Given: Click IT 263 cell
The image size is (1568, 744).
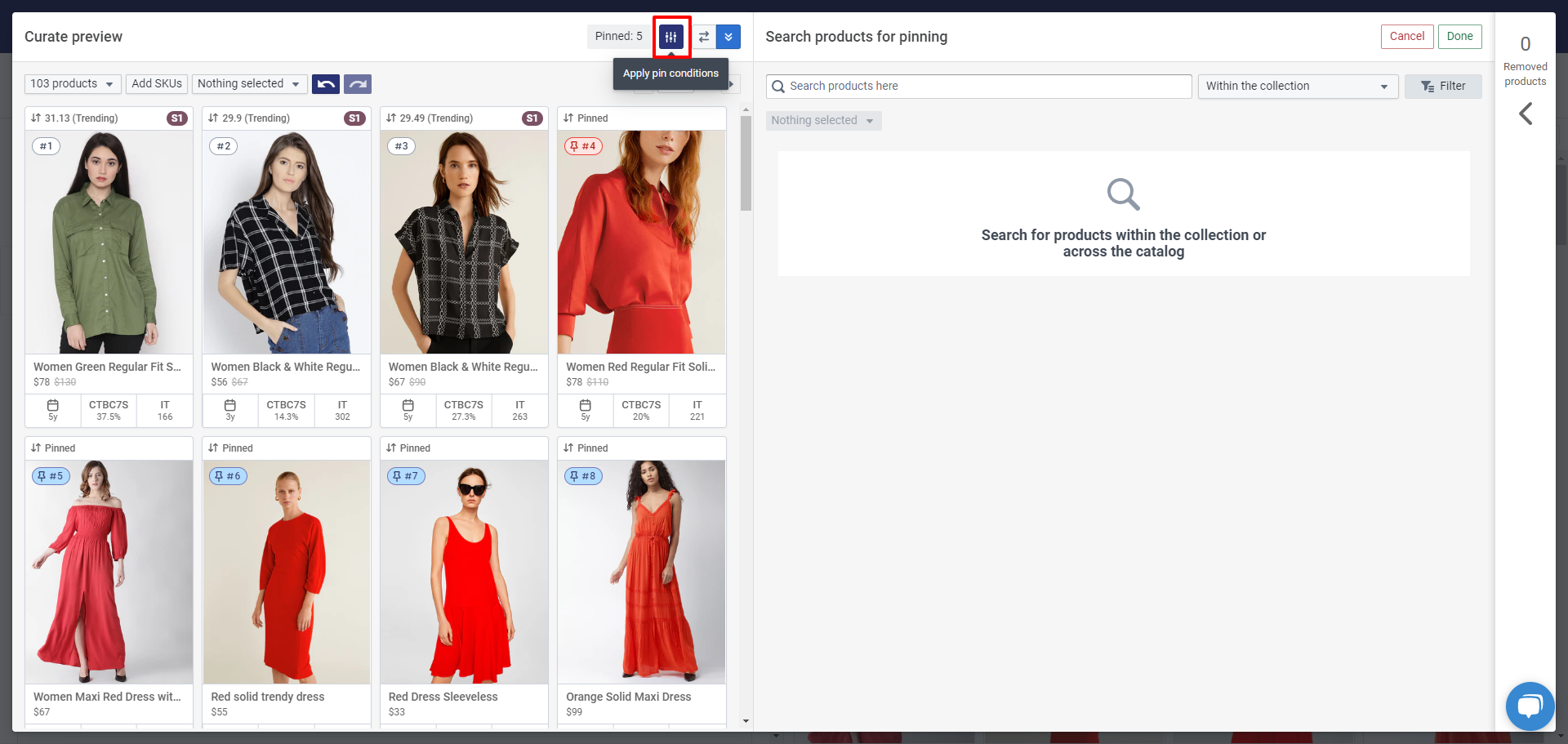Looking at the screenshot, I should tap(520, 410).
